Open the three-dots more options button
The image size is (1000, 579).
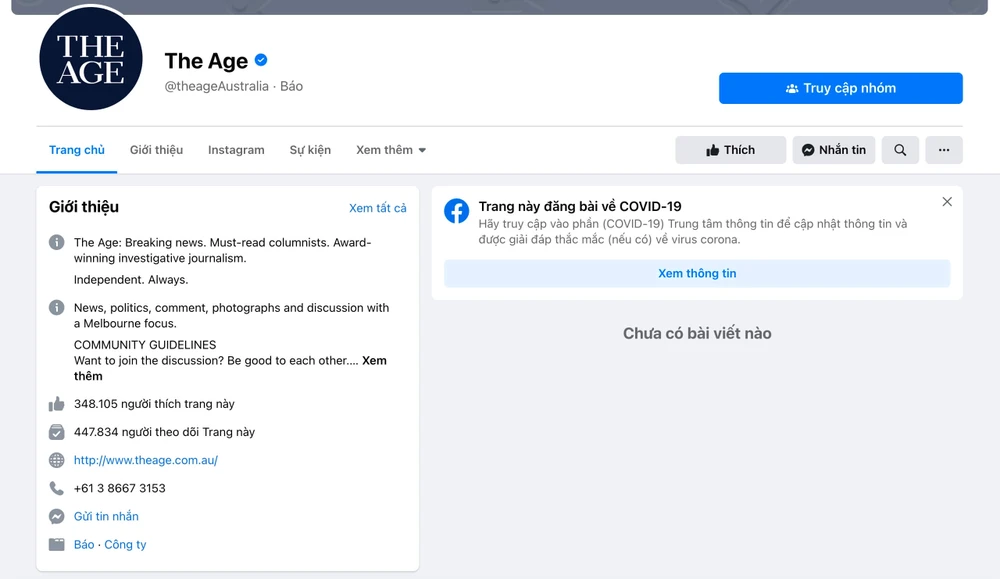[x=943, y=150]
